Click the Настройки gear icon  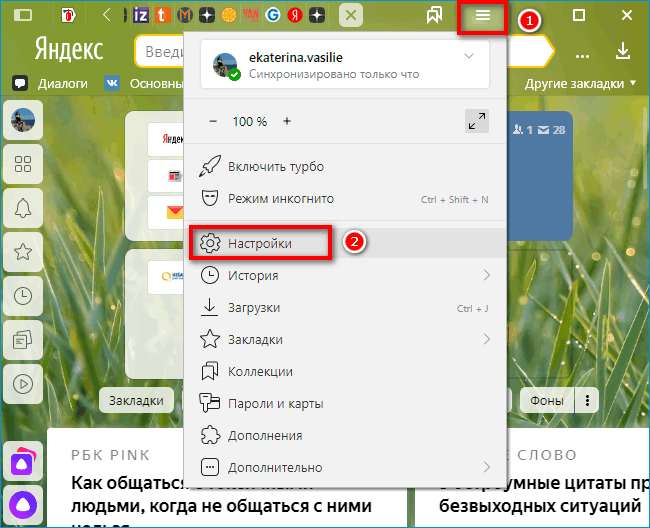pos(210,243)
